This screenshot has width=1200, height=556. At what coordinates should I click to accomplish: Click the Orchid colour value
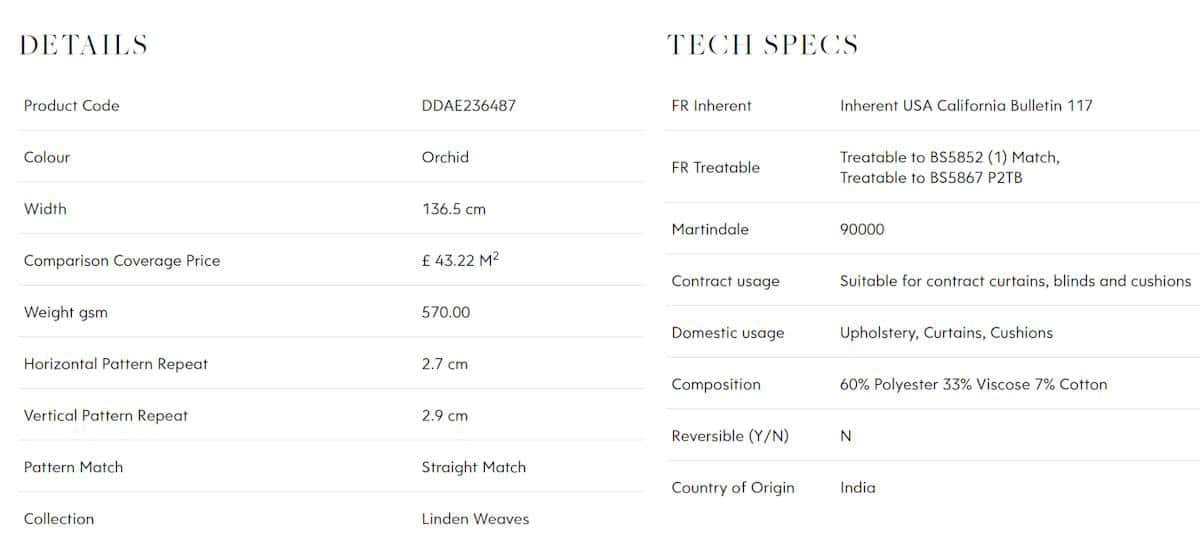[x=445, y=157]
